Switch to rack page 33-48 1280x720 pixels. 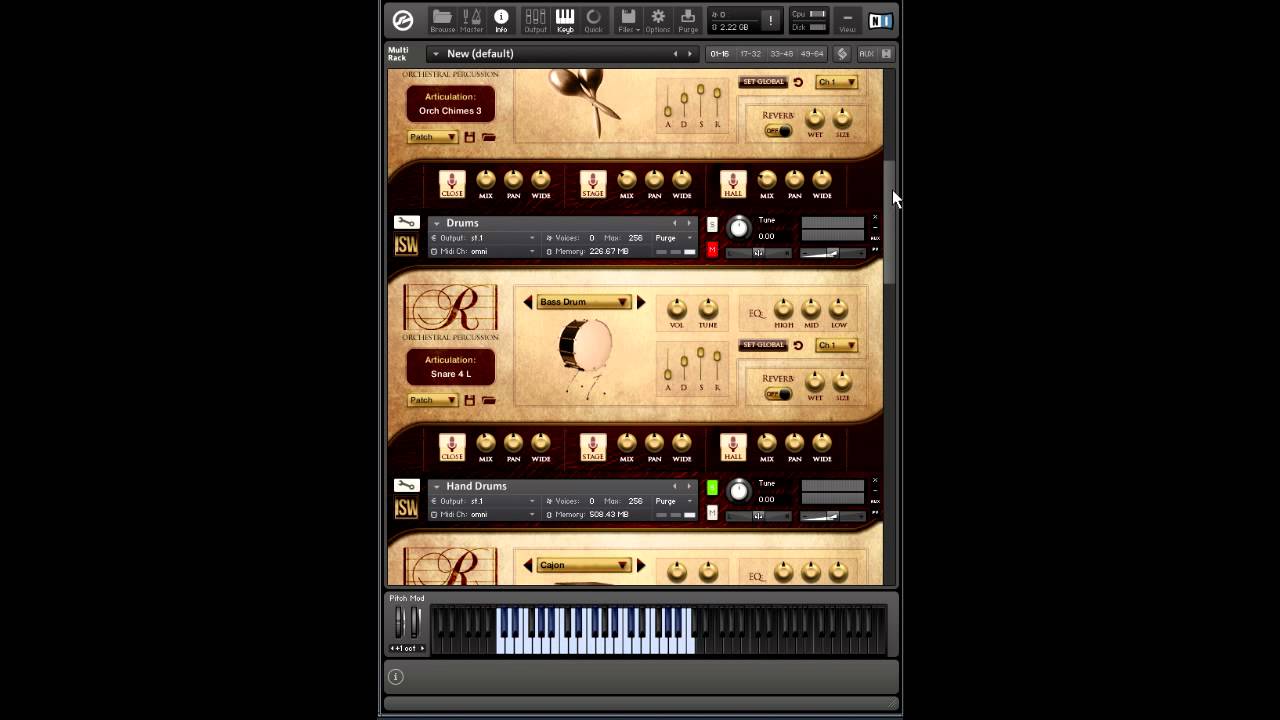point(781,53)
